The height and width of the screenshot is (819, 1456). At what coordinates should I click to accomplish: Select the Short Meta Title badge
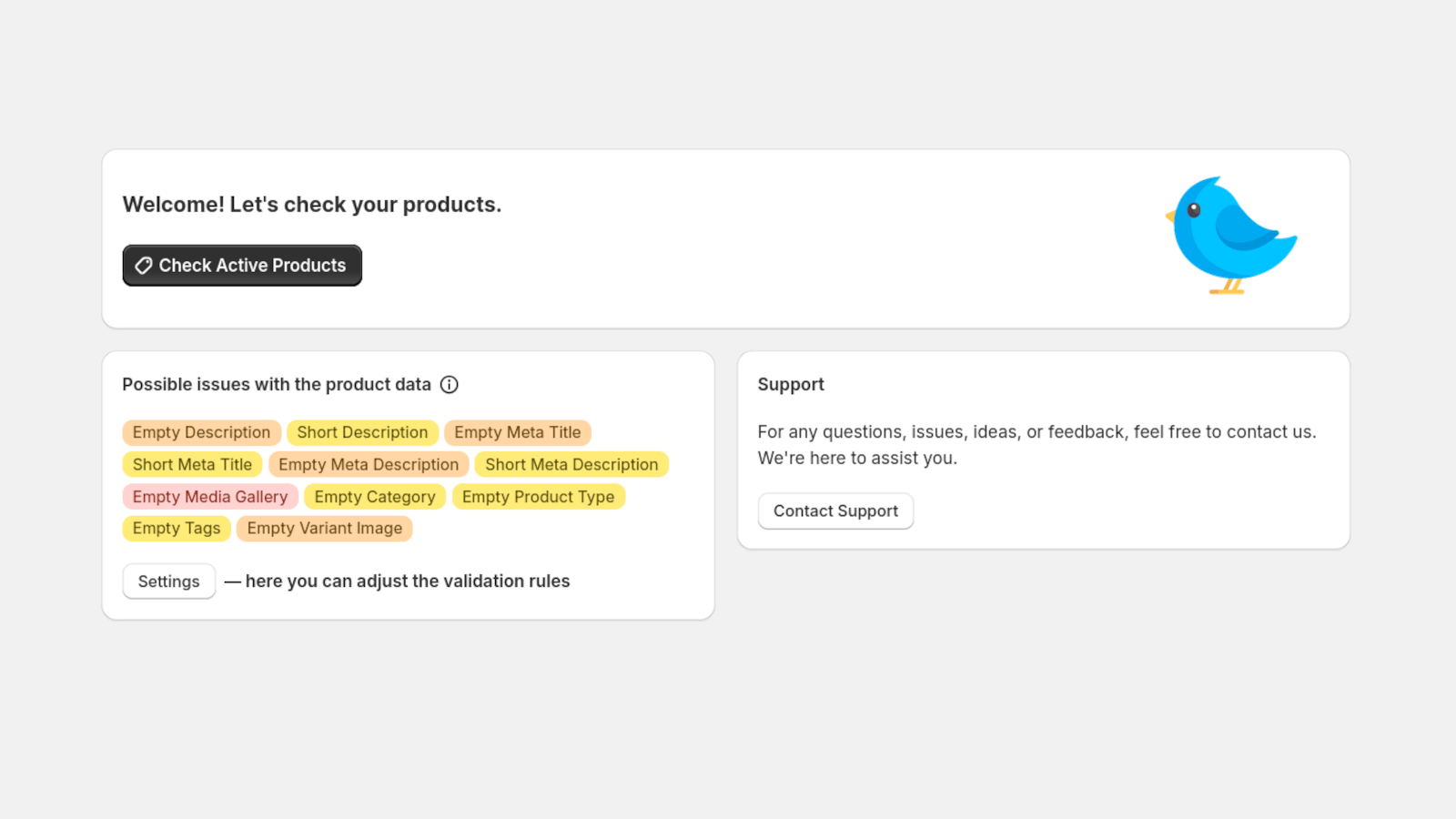191,464
